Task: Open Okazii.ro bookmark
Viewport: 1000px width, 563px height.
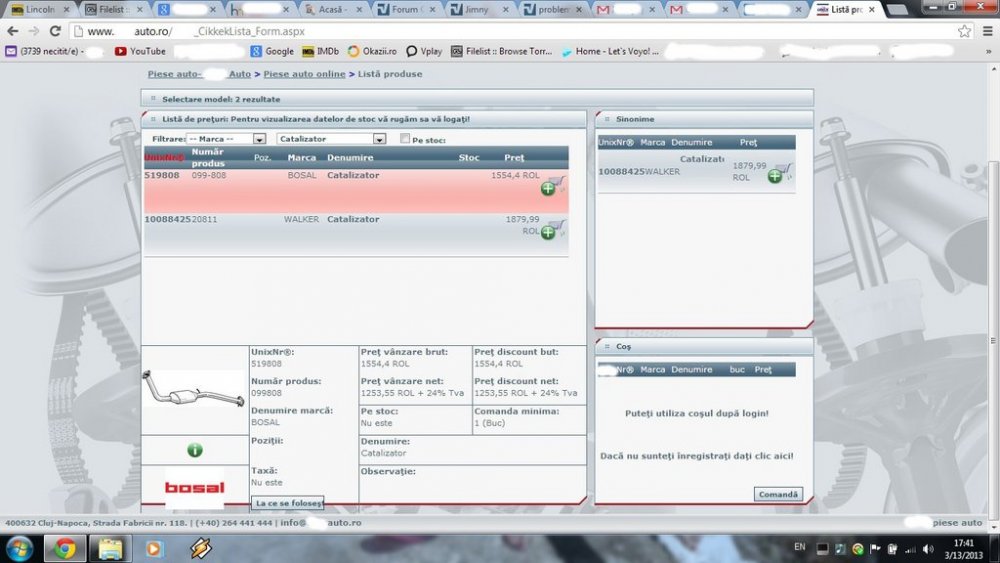Action: pos(372,51)
